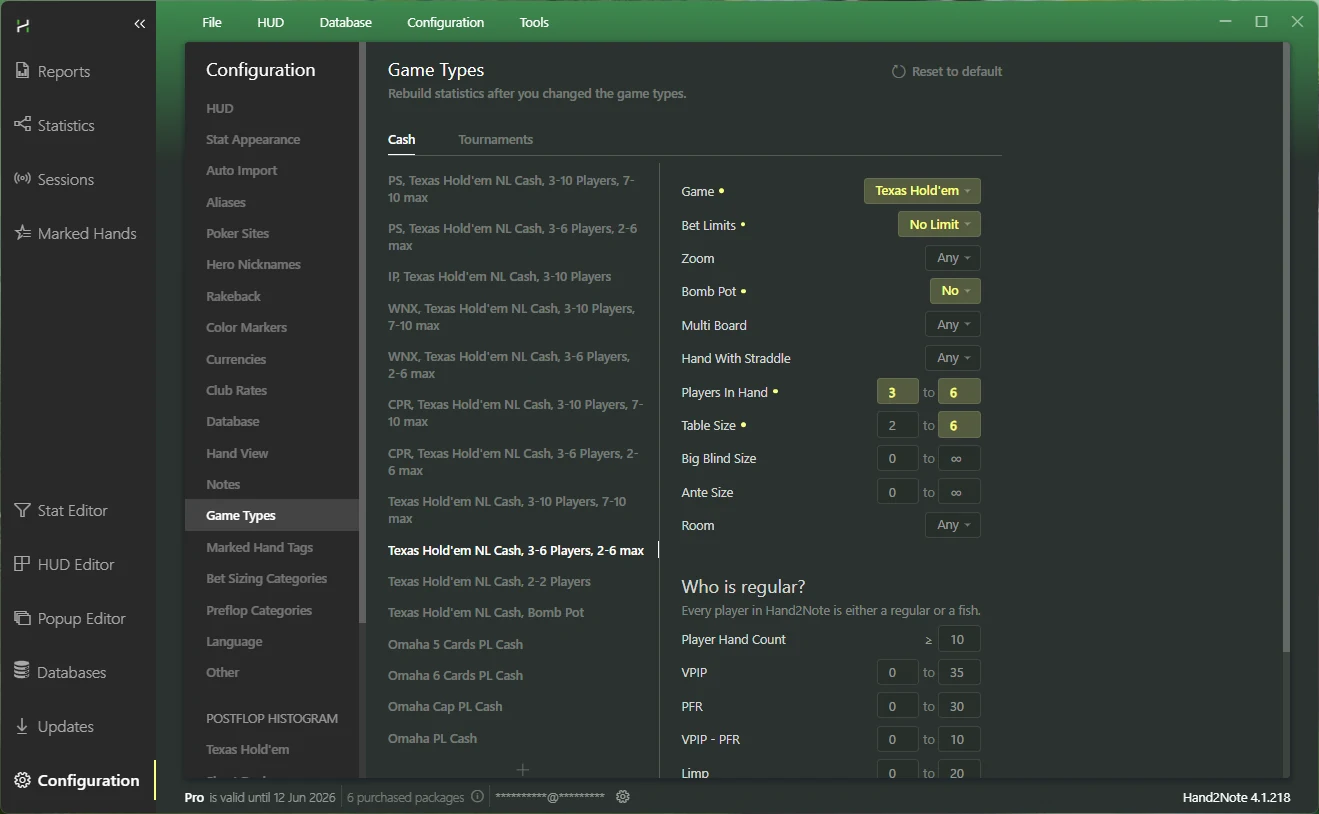Expand Hand With Straddle dropdown
Image resolution: width=1319 pixels, height=814 pixels.
click(x=953, y=358)
